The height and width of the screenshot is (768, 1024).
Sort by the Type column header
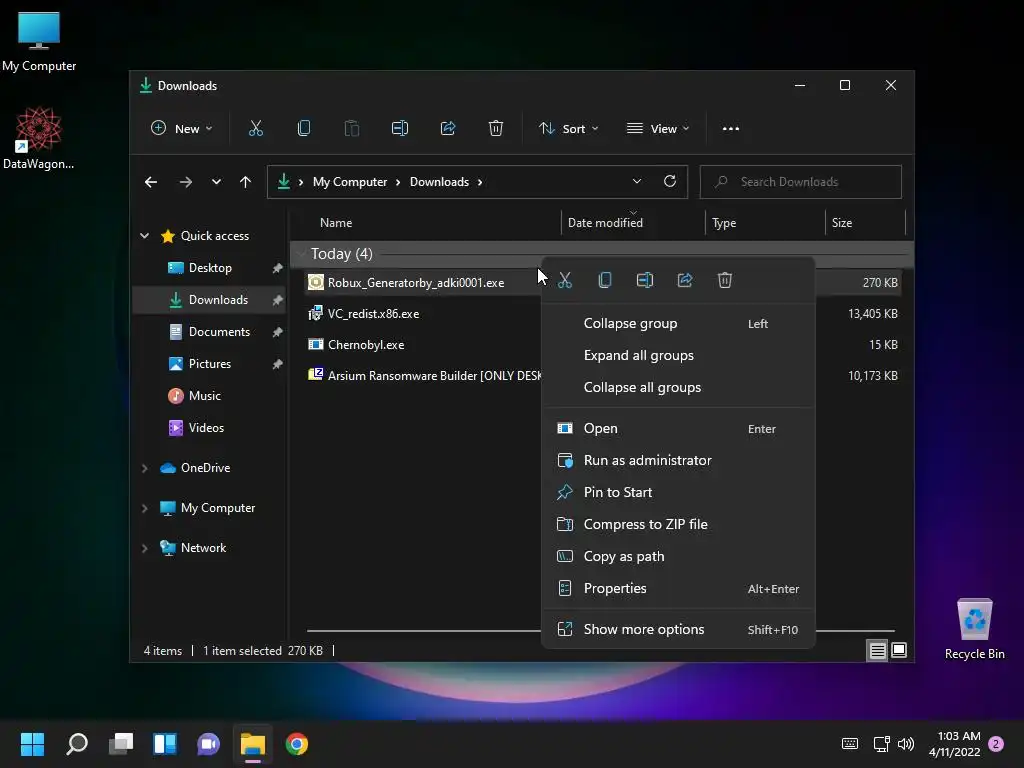(x=724, y=223)
